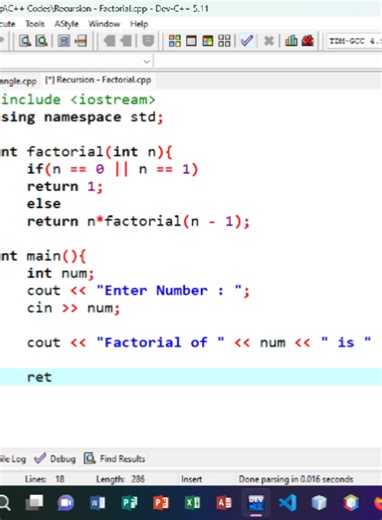This screenshot has width=382, height=520.
Task: Click the 'Enter Number : ' cout line
Action: [x=138, y=290]
